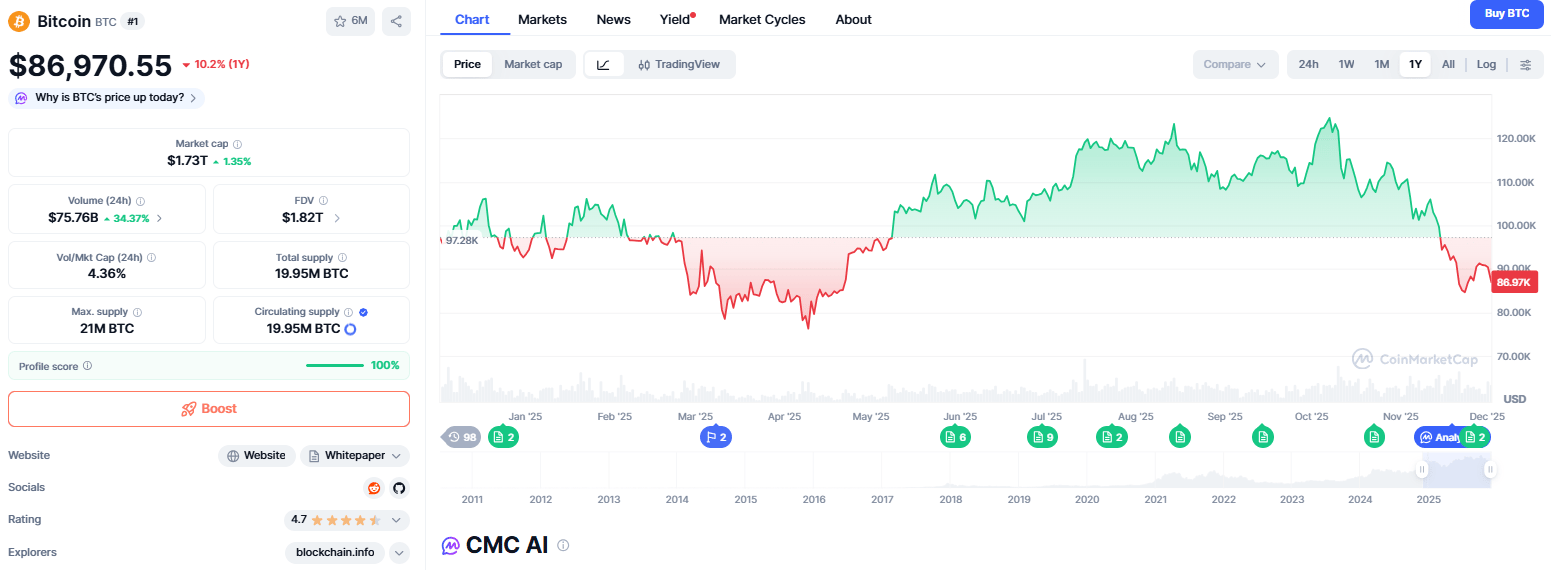Click the Profile score progress bar
Viewport: 1551px width, 570px height.
pos(335,366)
